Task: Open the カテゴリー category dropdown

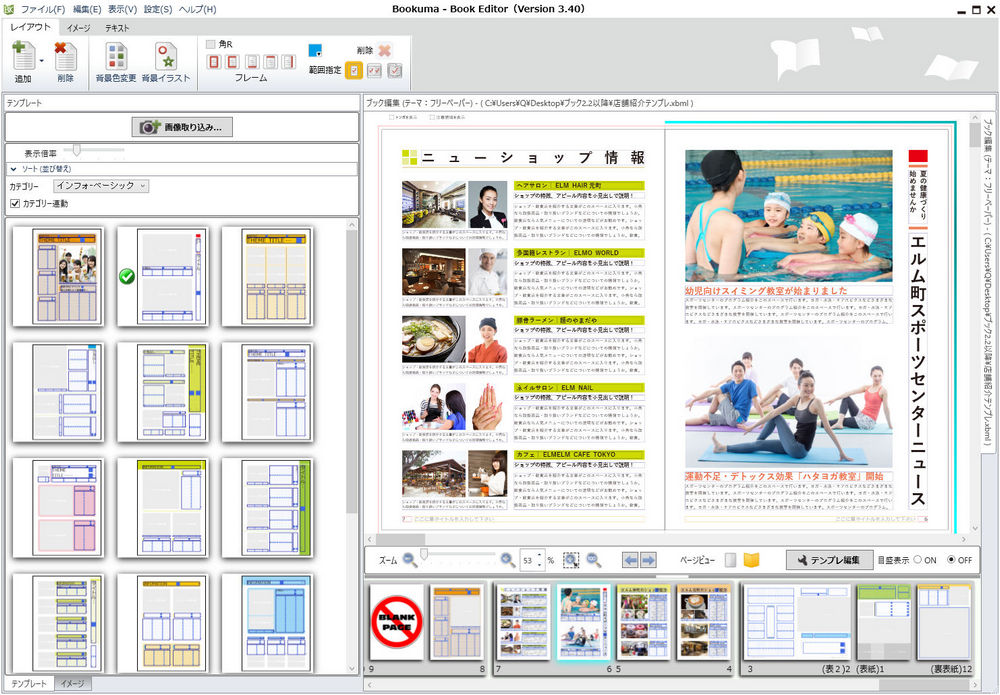Action: pos(100,186)
